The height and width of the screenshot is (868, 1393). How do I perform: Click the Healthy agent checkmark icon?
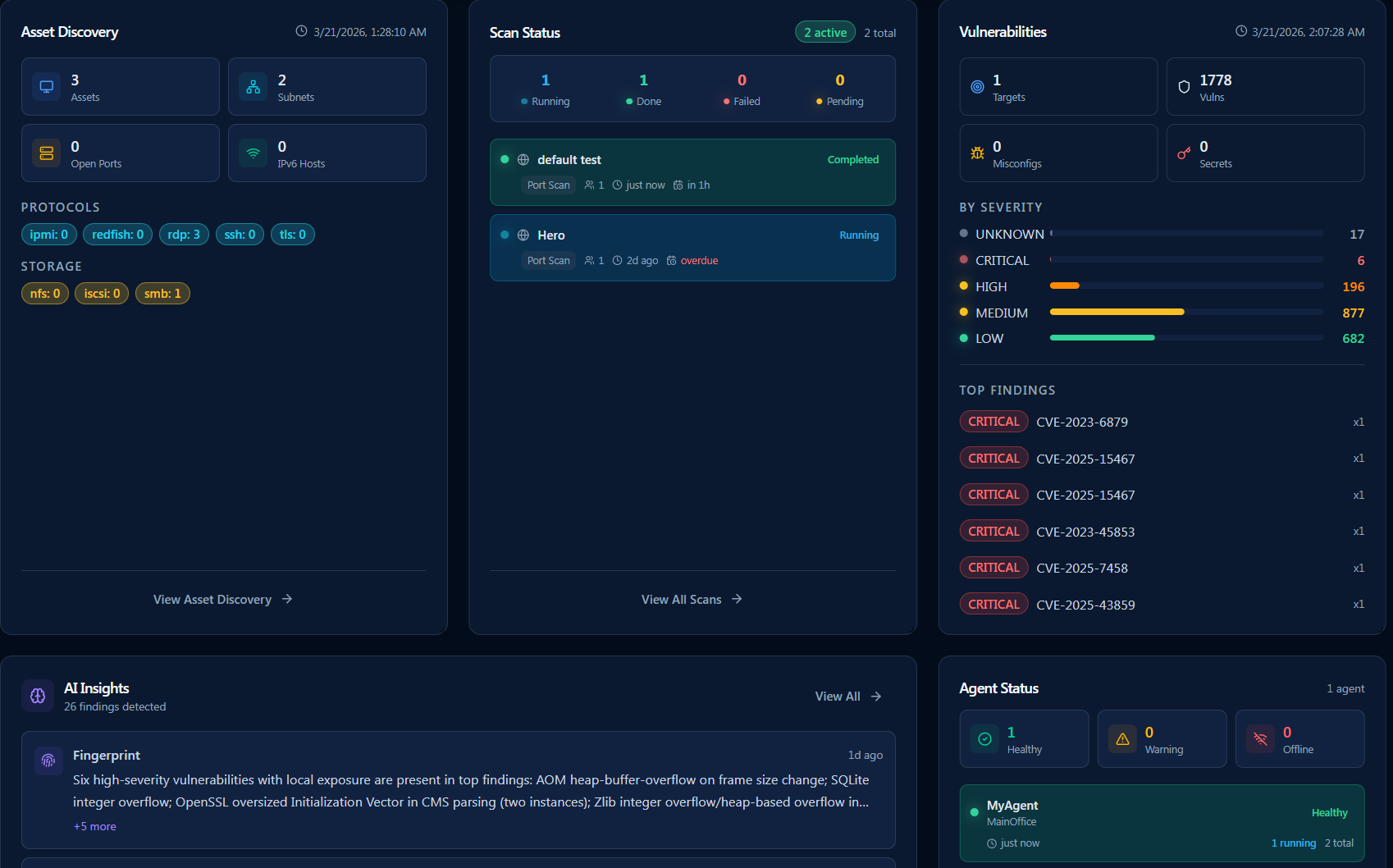(984, 739)
